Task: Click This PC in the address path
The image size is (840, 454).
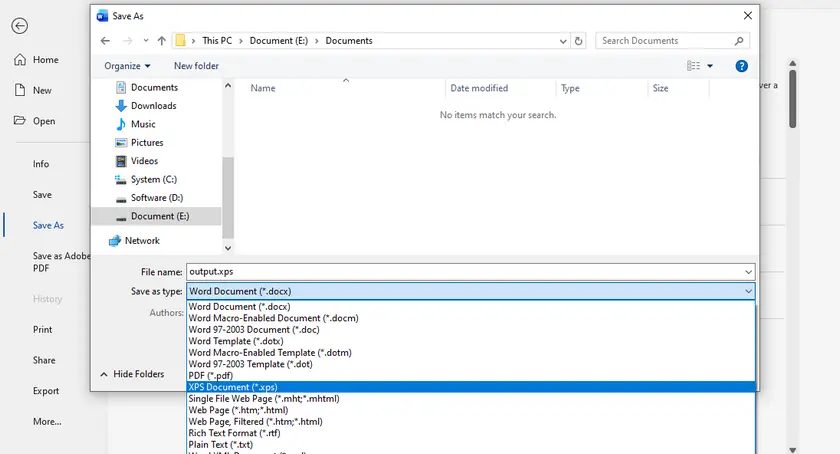Action: click(x=217, y=41)
